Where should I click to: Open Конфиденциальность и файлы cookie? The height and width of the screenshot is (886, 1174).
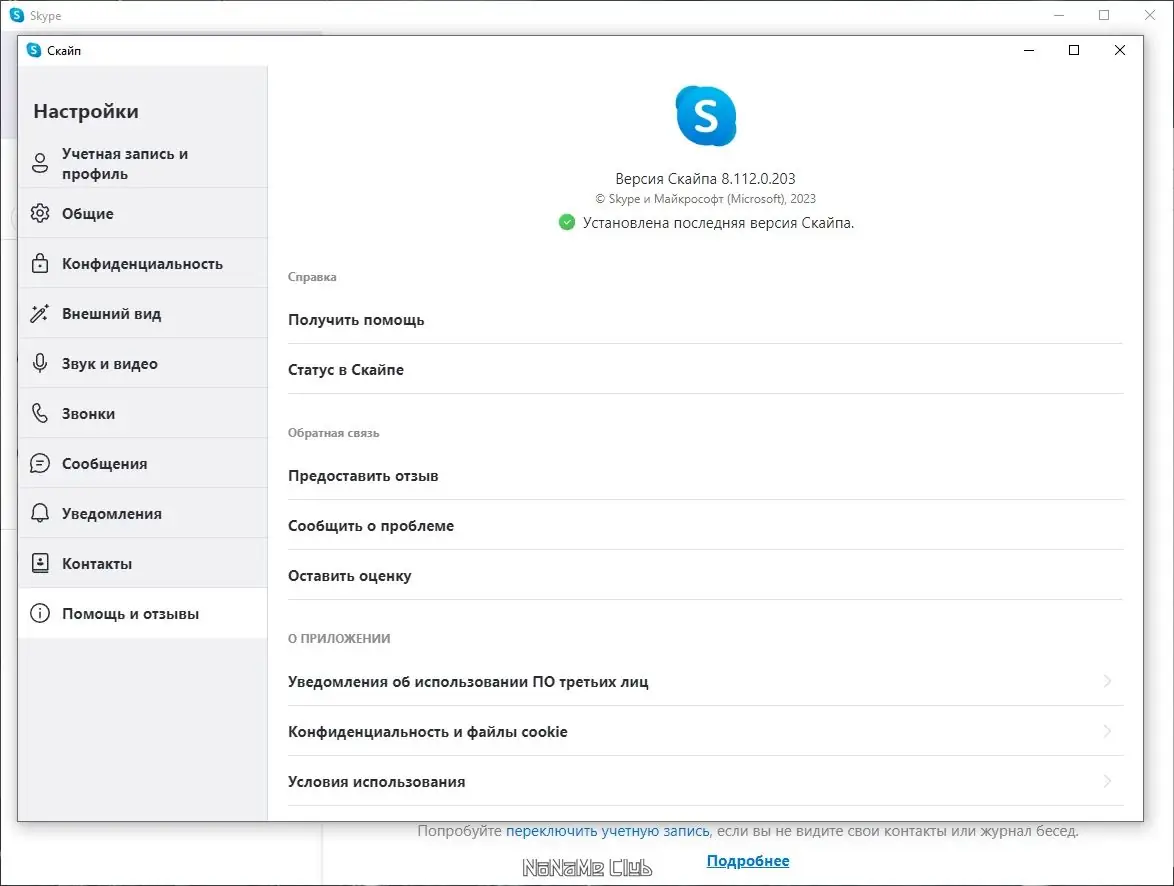(x=705, y=732)
